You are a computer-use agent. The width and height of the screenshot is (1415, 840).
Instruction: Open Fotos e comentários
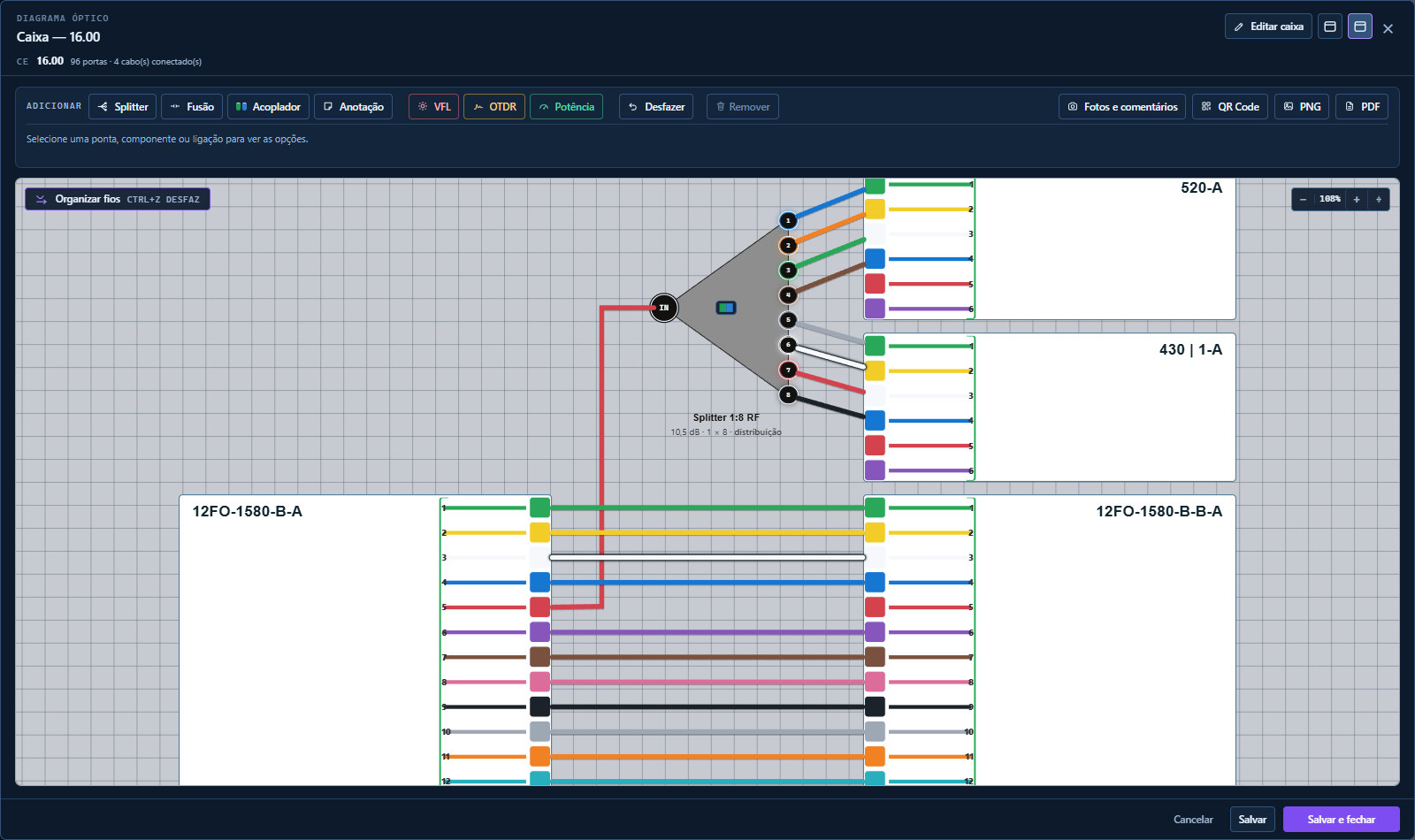[x=1122, y=107]
